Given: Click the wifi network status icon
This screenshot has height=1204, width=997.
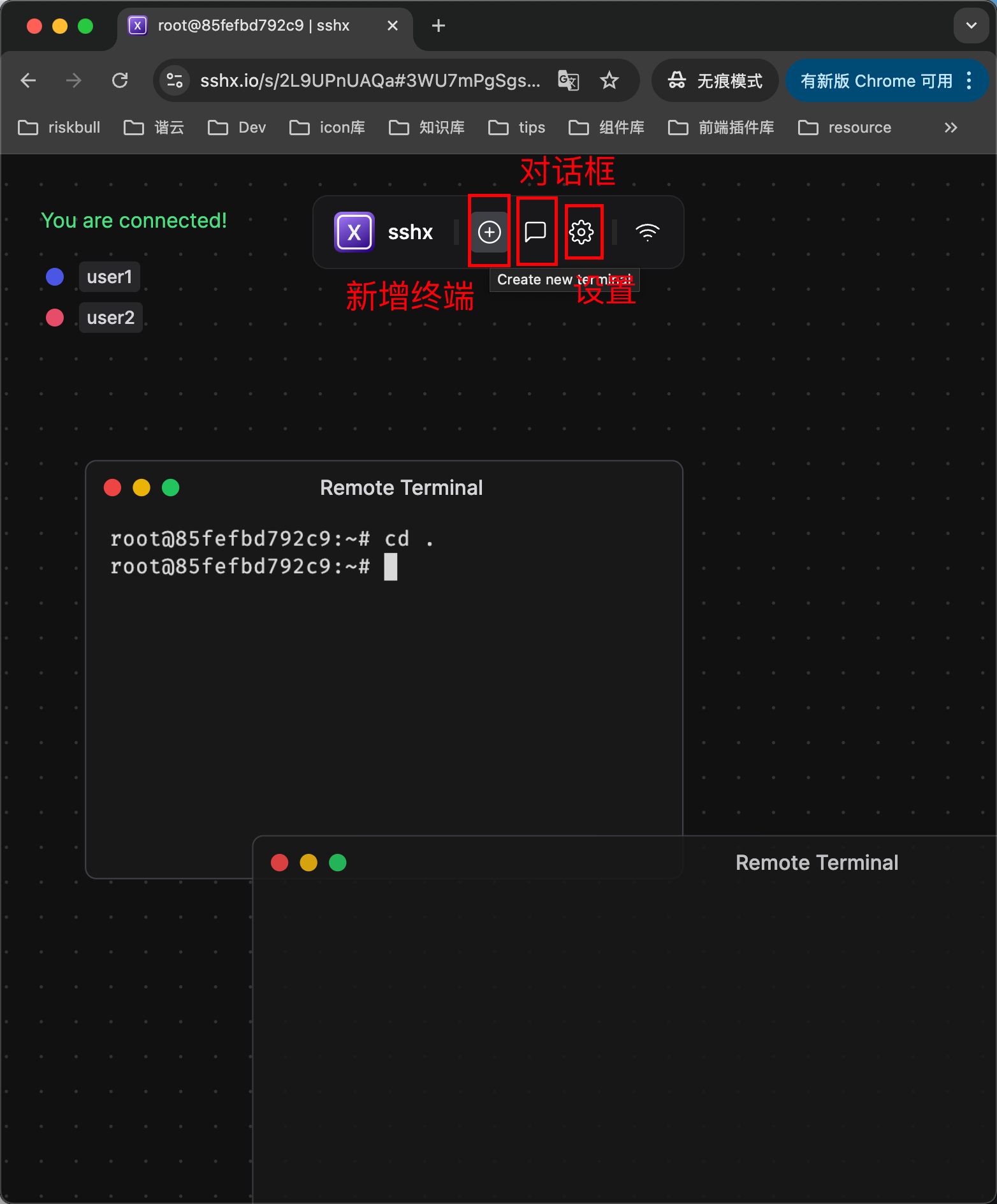Looking at the screenshot, I should [647, 232].
